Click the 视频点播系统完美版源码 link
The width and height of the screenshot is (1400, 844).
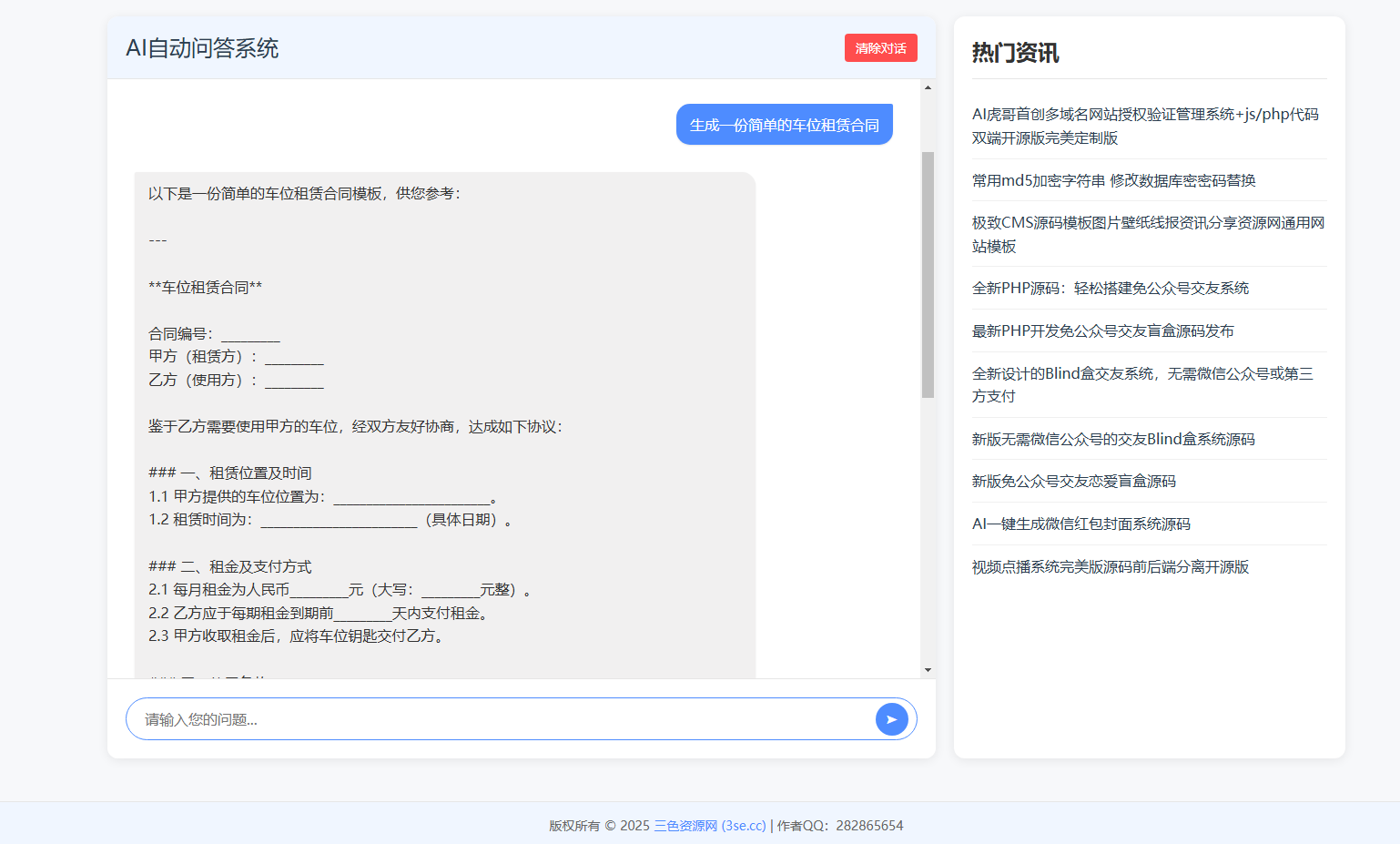(x=1110, y=566)
